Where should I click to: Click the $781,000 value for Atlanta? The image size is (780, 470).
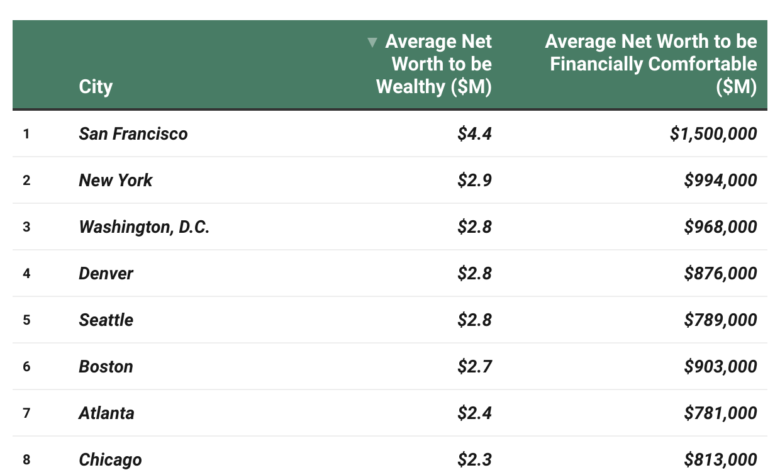pos(720,413)
